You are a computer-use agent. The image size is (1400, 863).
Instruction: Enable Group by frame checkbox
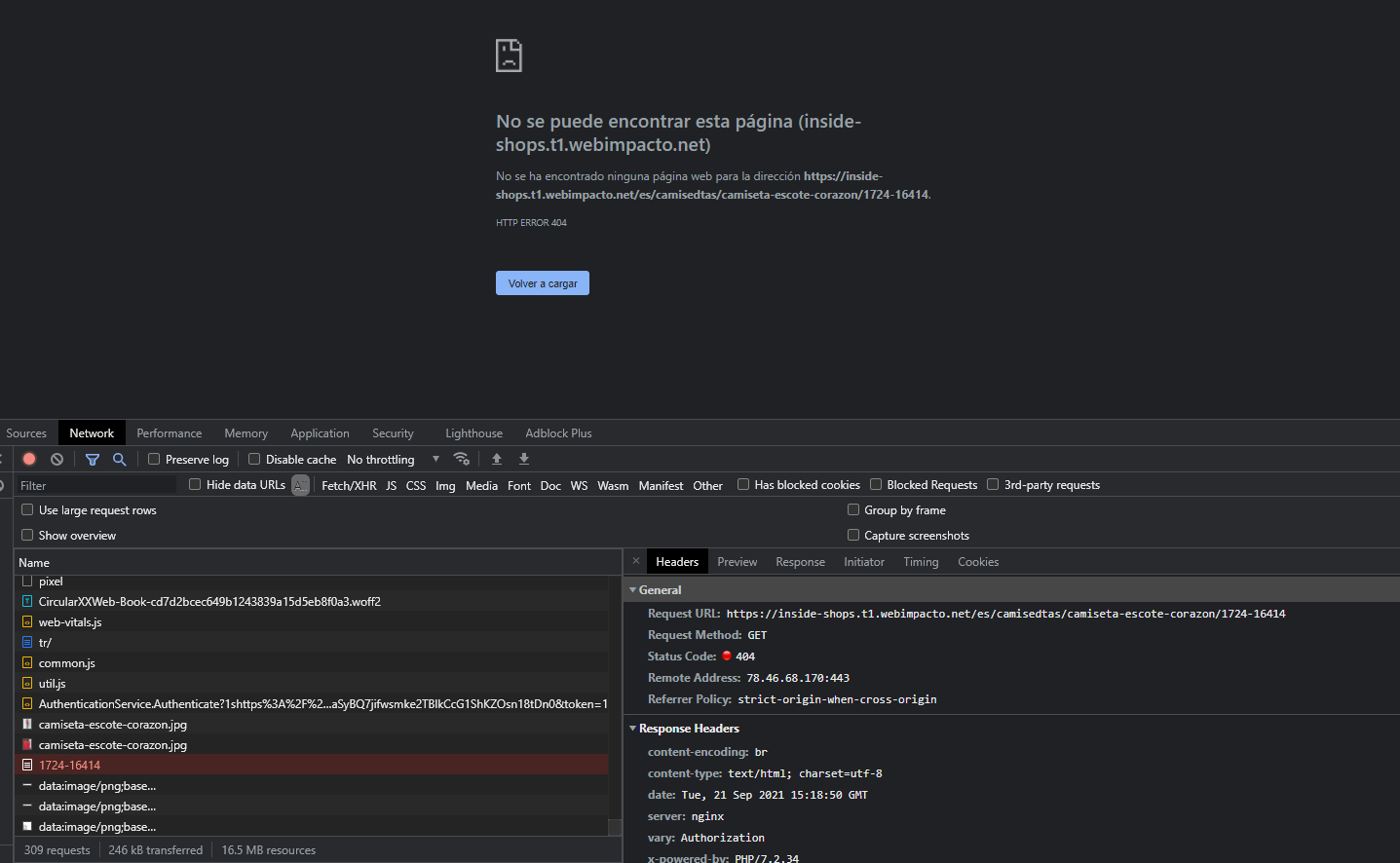point(853,509)
